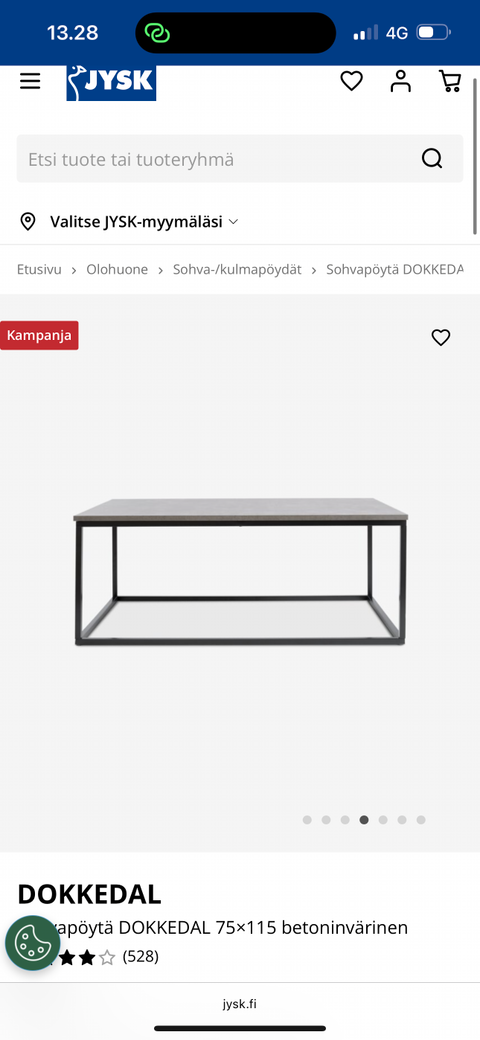The height and width of the screenshot is (1040, 480).
Task: Tap the DOKKEDAL coffee table image
Action: pyautogui.click(x=240, y=572)
